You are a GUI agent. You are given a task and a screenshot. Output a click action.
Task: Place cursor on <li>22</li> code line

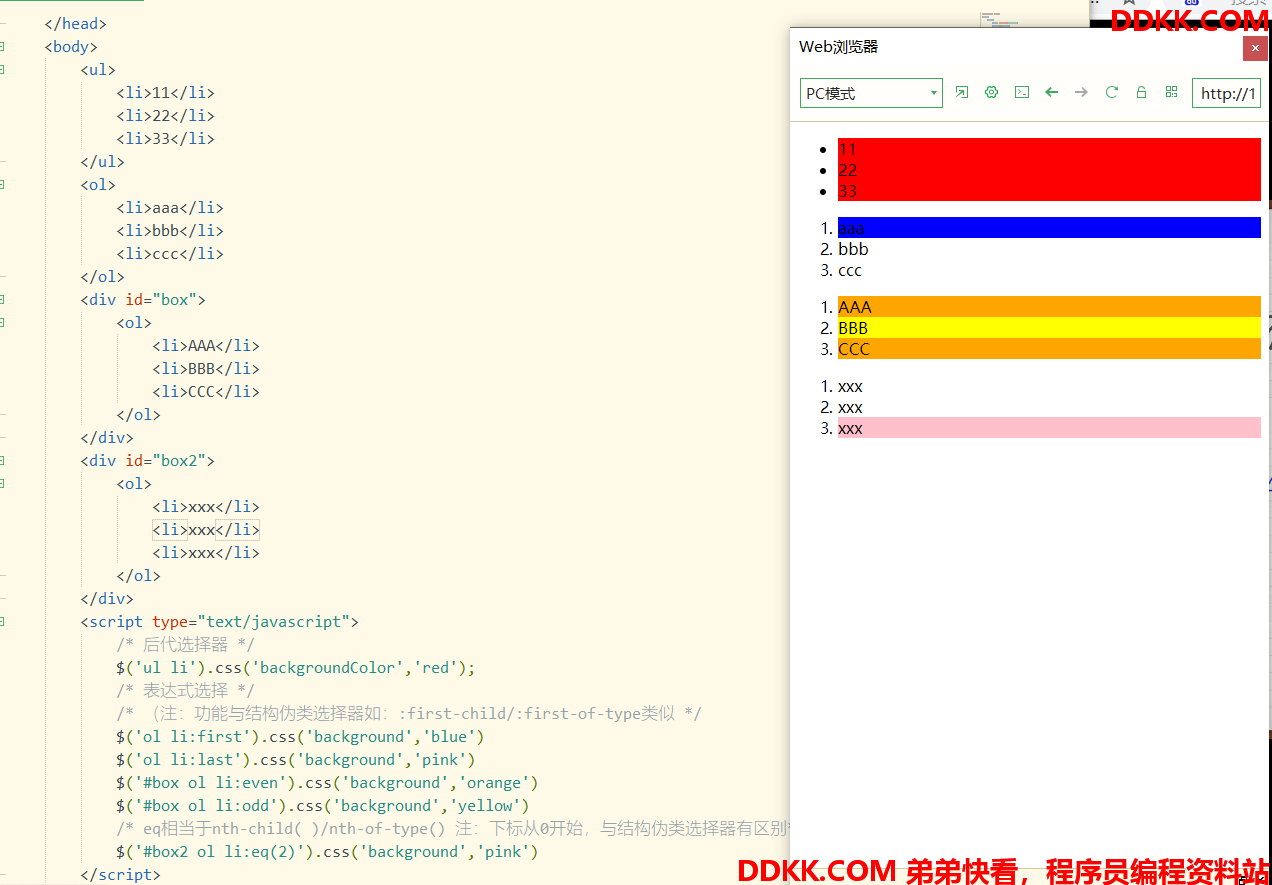click(x=165, y=116)
